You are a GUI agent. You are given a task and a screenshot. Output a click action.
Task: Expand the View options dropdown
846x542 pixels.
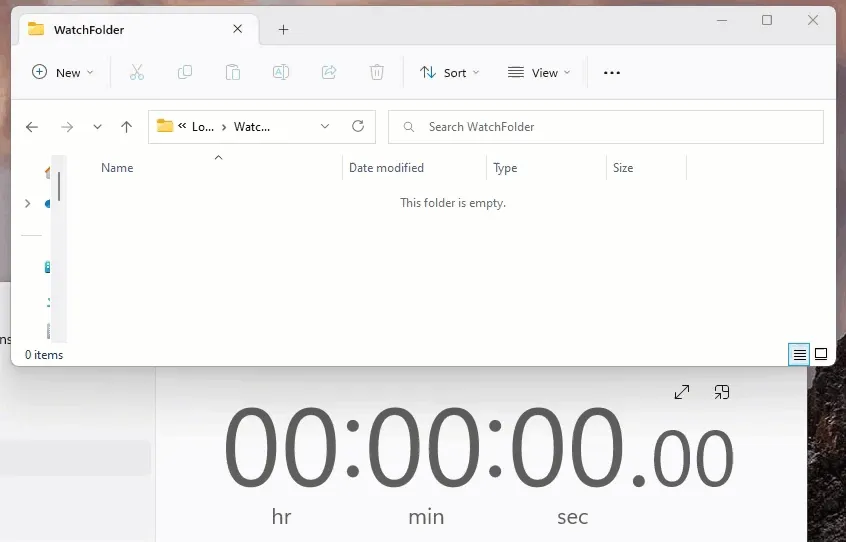click(539, 72)
